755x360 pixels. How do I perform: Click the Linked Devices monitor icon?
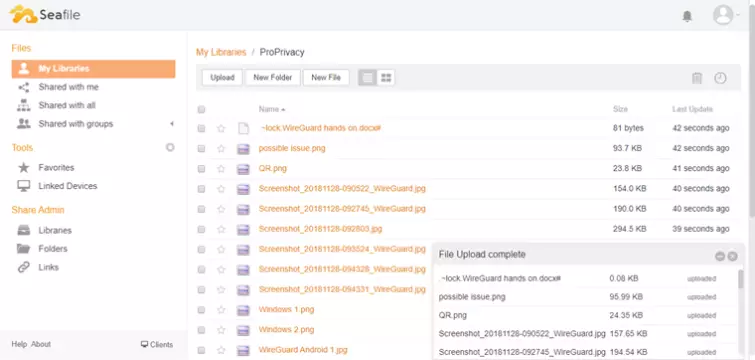point(23,186)
